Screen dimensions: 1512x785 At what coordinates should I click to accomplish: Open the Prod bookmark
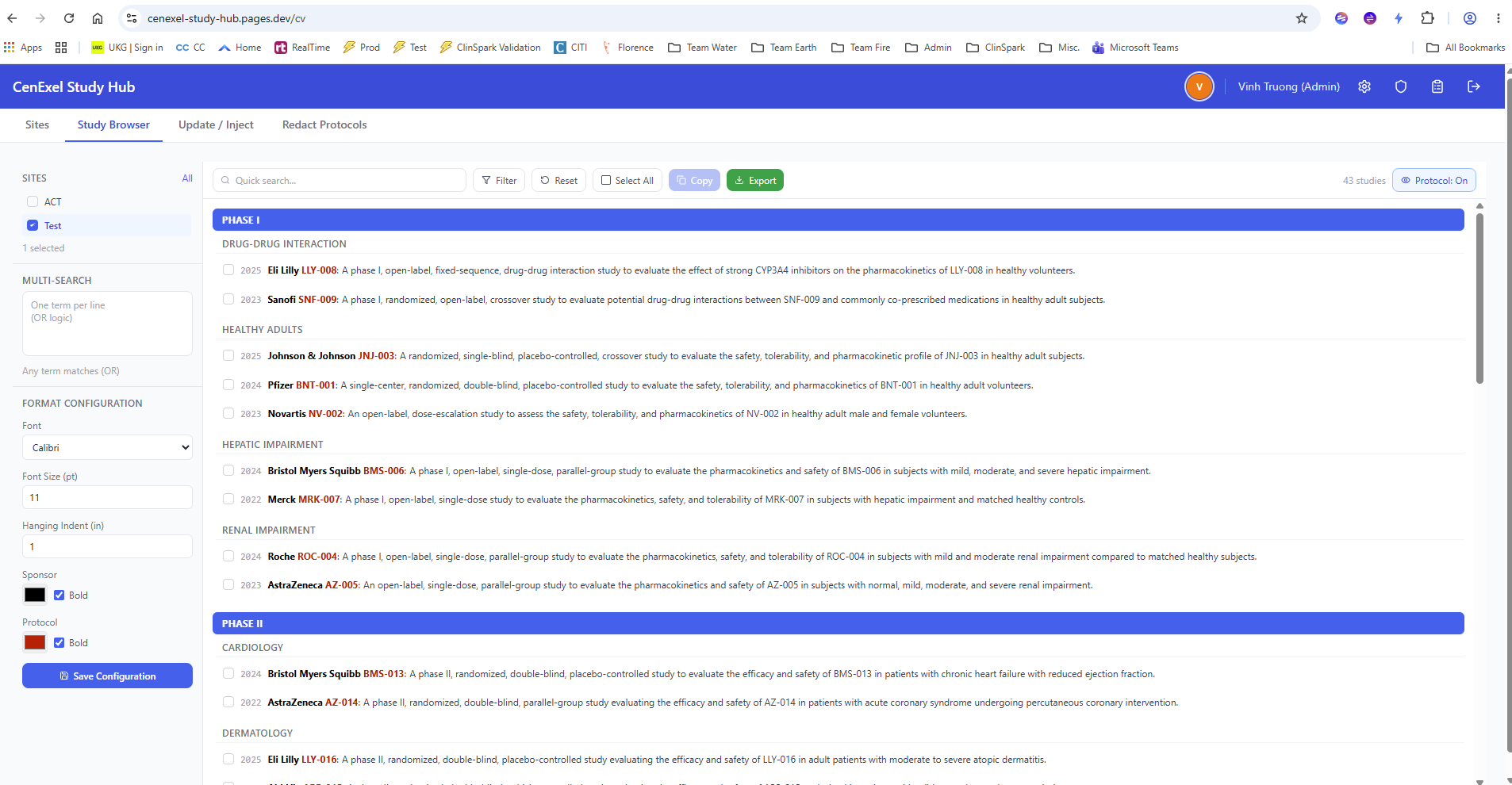(x=362, y=48)
